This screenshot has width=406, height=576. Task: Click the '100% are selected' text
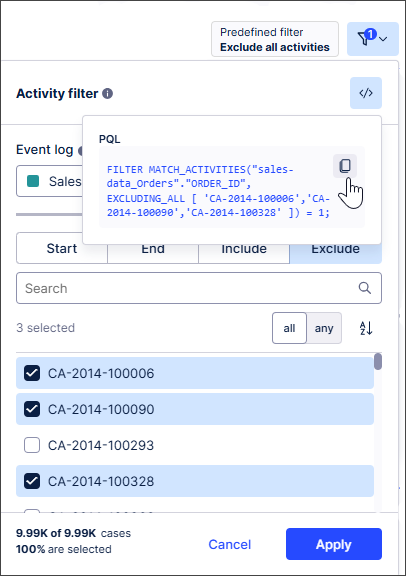(64, 549)
